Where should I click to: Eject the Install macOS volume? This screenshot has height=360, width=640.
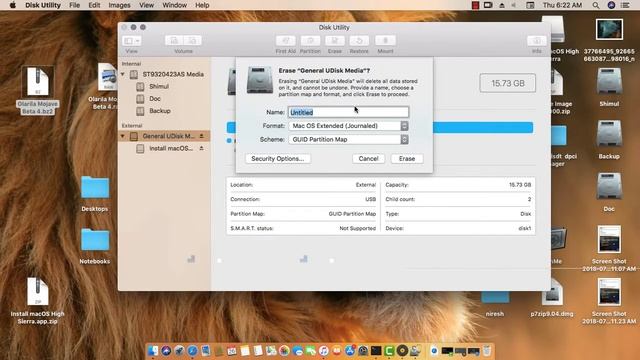point(201,148)
